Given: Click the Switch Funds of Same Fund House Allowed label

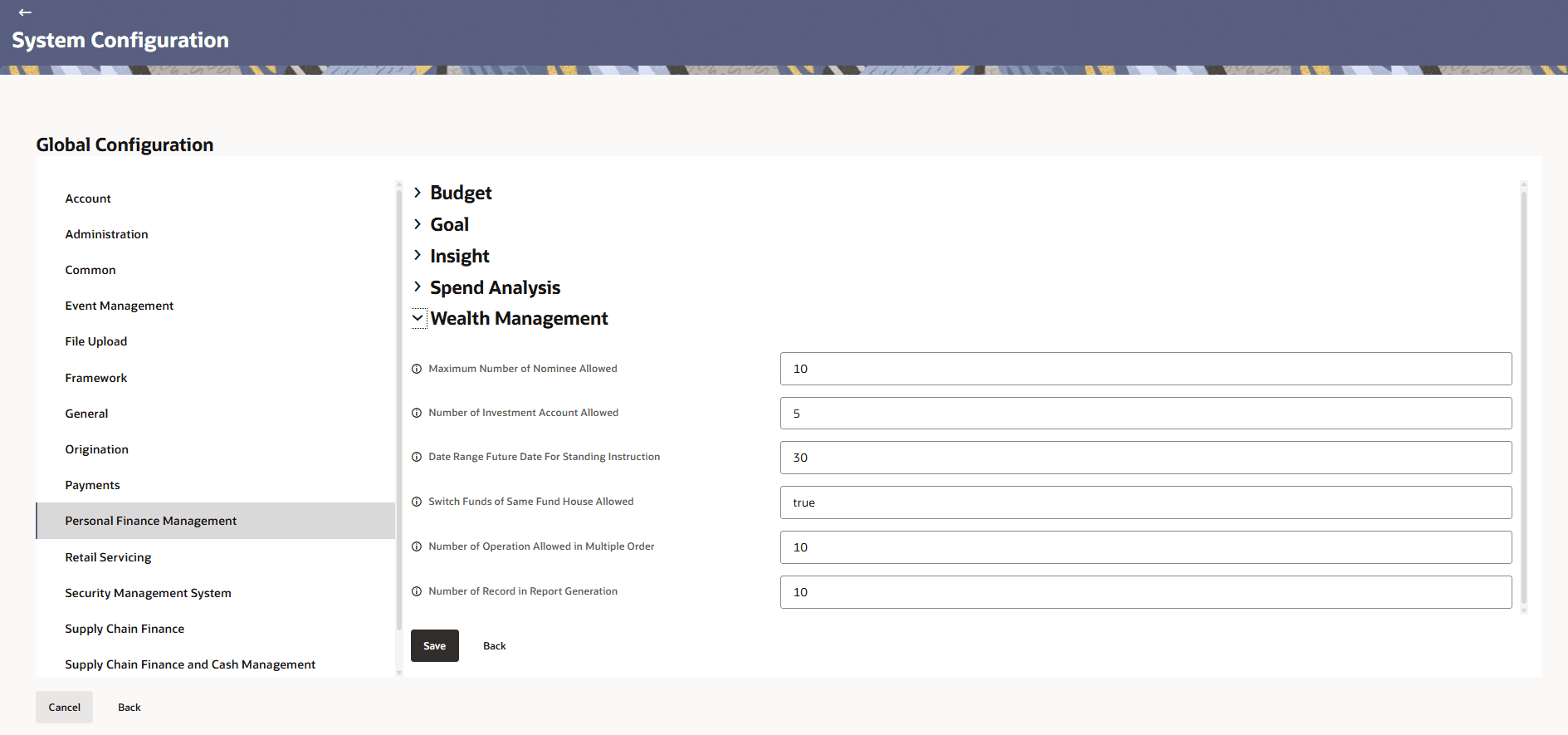Looking at the screenshot, I should (x=531, y=502).
